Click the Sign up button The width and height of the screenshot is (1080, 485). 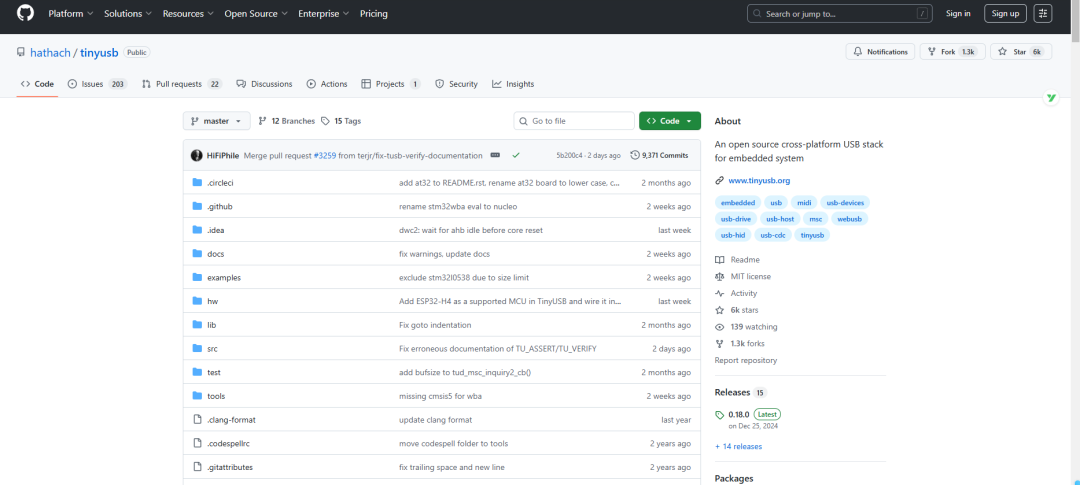1005,13
